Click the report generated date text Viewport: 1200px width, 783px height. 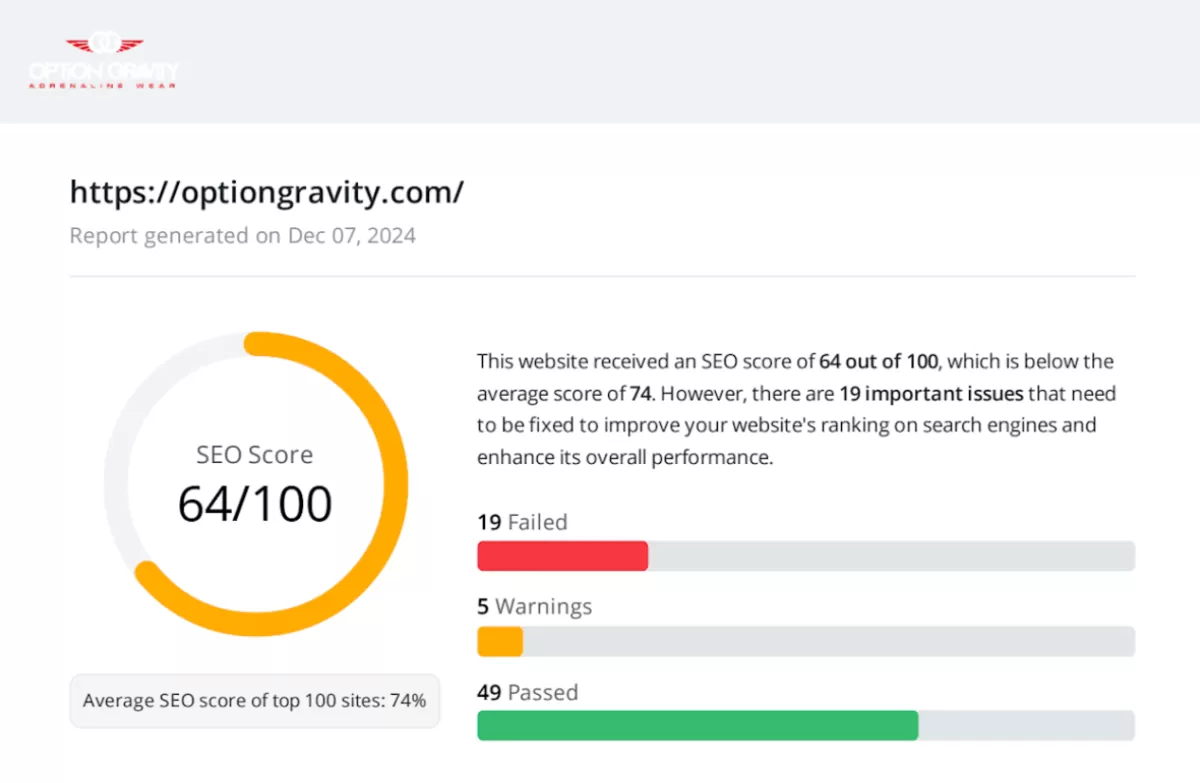(243, 236)
